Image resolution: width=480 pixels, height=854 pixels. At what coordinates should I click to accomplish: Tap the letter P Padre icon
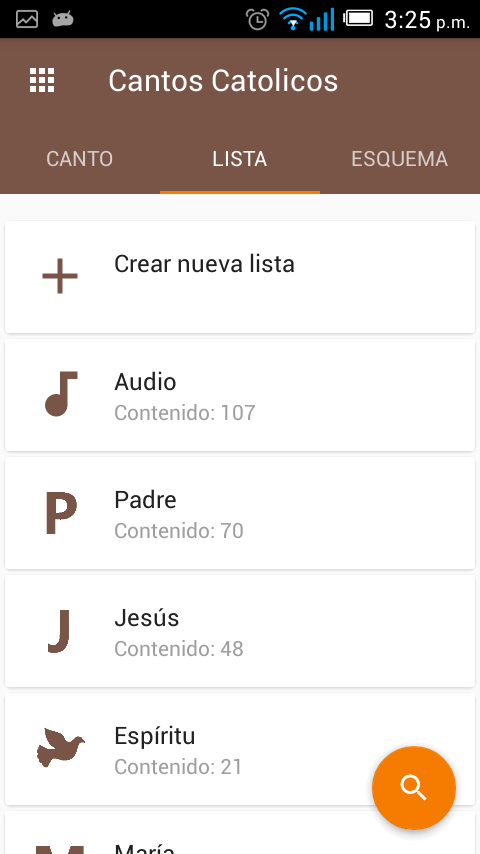pyautogui.click(x=61, y=513)
